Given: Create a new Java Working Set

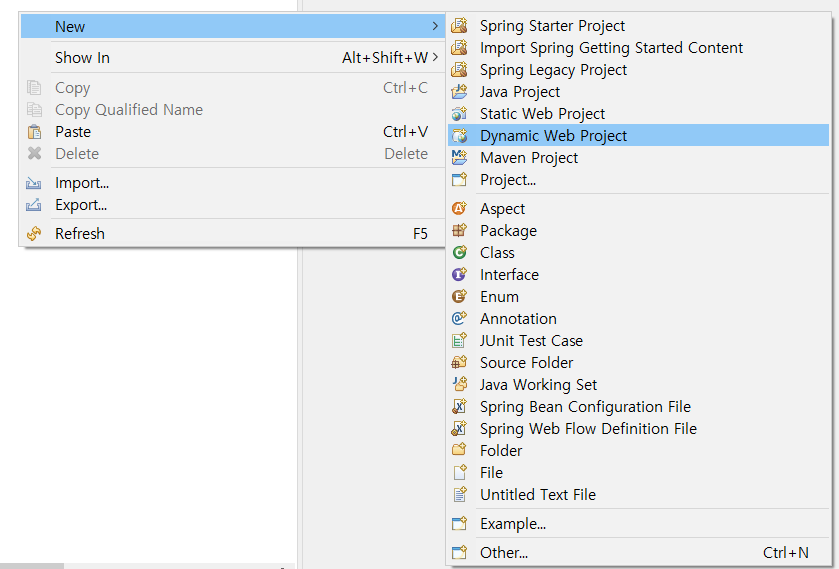Looking at the screenshot, I should pyautogui.click(x=638, y=384).
